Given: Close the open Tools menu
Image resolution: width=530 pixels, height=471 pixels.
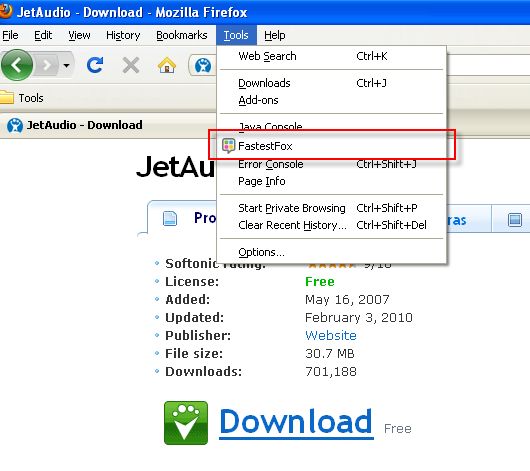Looking at the screenshot, I should point(236,35).
